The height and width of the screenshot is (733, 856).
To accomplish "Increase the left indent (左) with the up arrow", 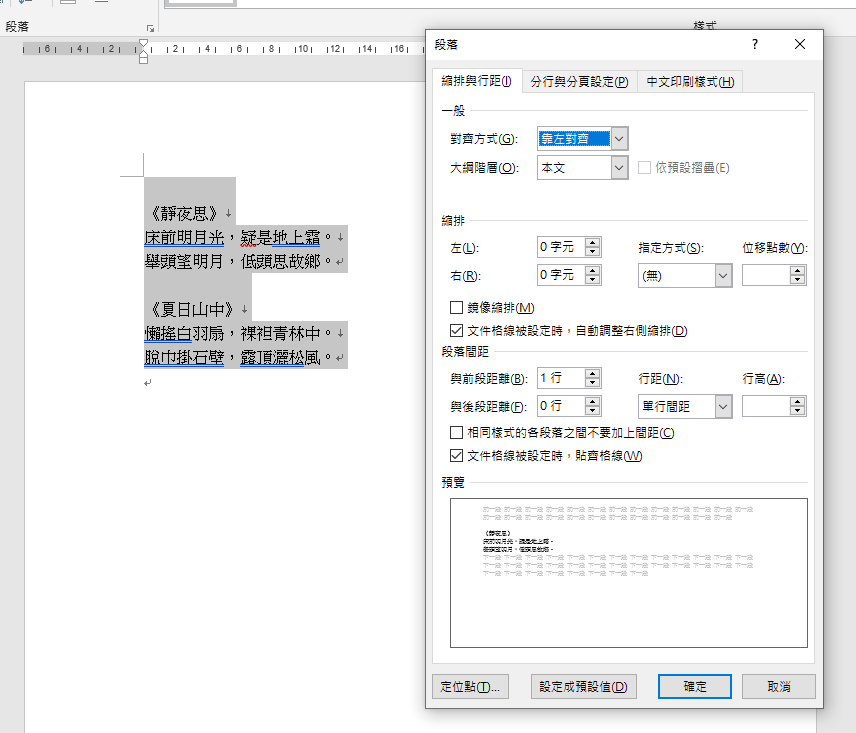I will [593, 243].
